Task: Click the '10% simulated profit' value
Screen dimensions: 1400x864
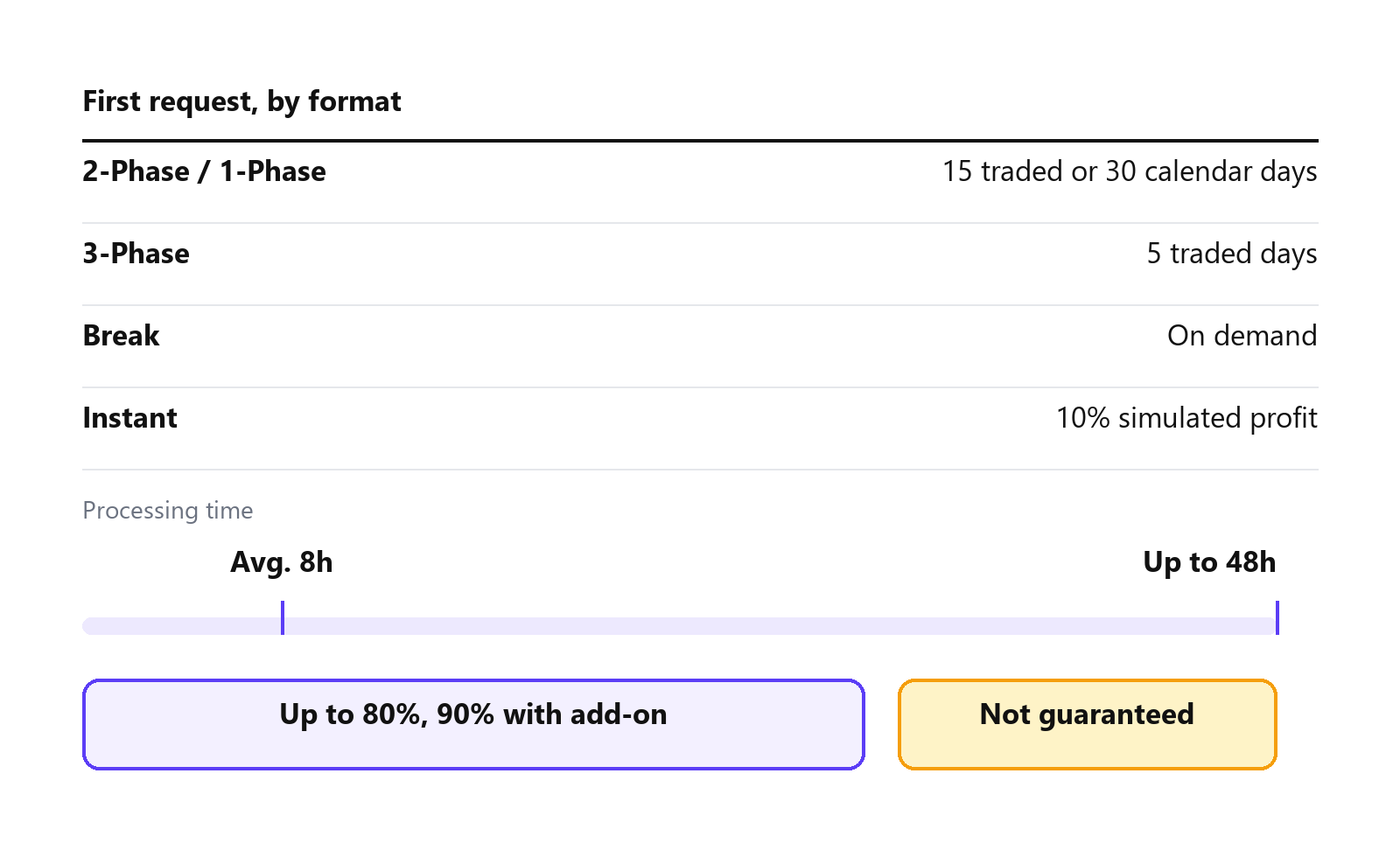Action: (x=1186, y=418)
